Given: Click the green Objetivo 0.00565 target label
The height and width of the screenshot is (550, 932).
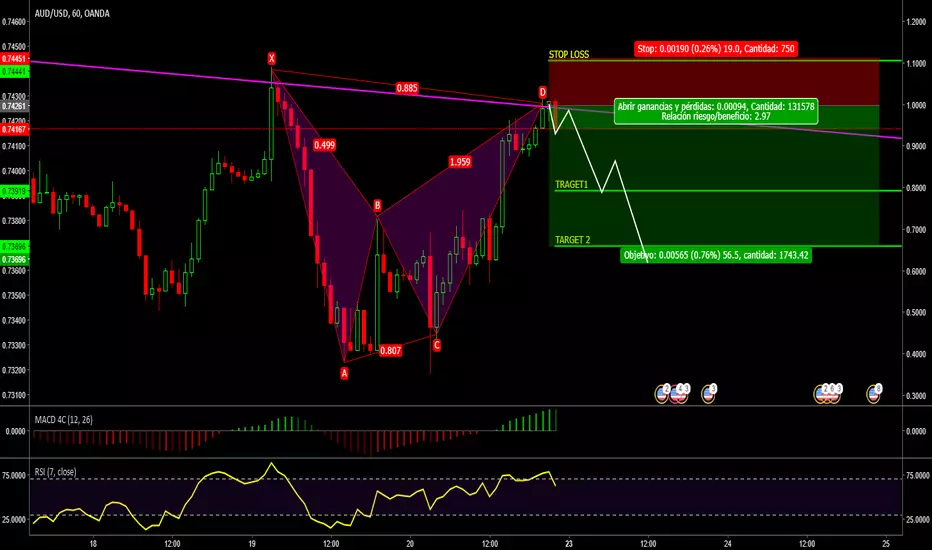Looking at the screenshot, I should tap(716, 255).
